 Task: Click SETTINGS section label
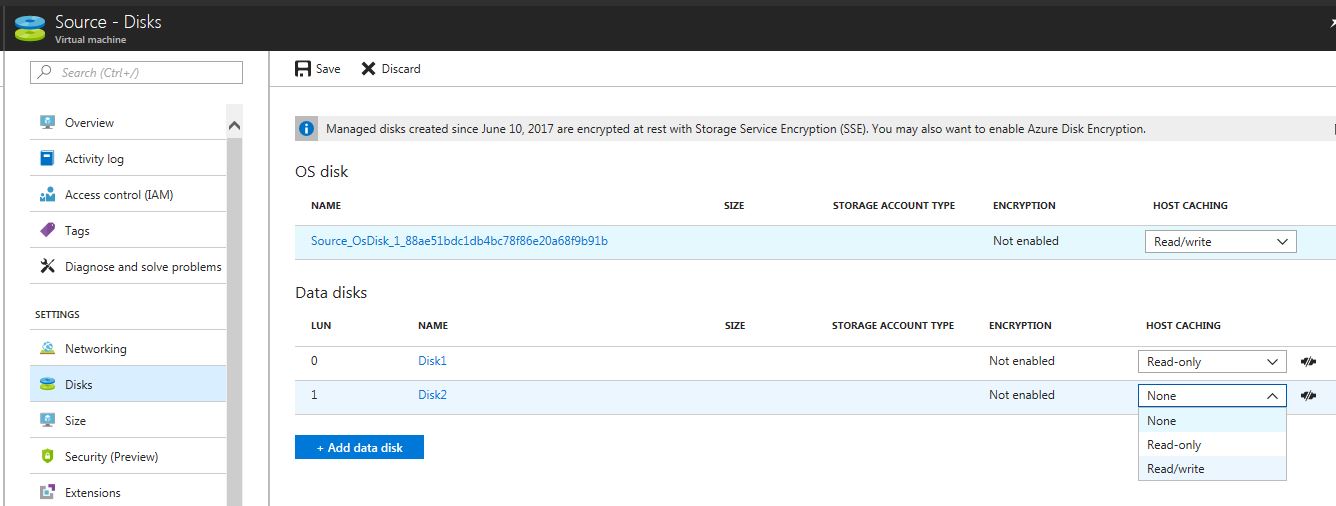57,314
